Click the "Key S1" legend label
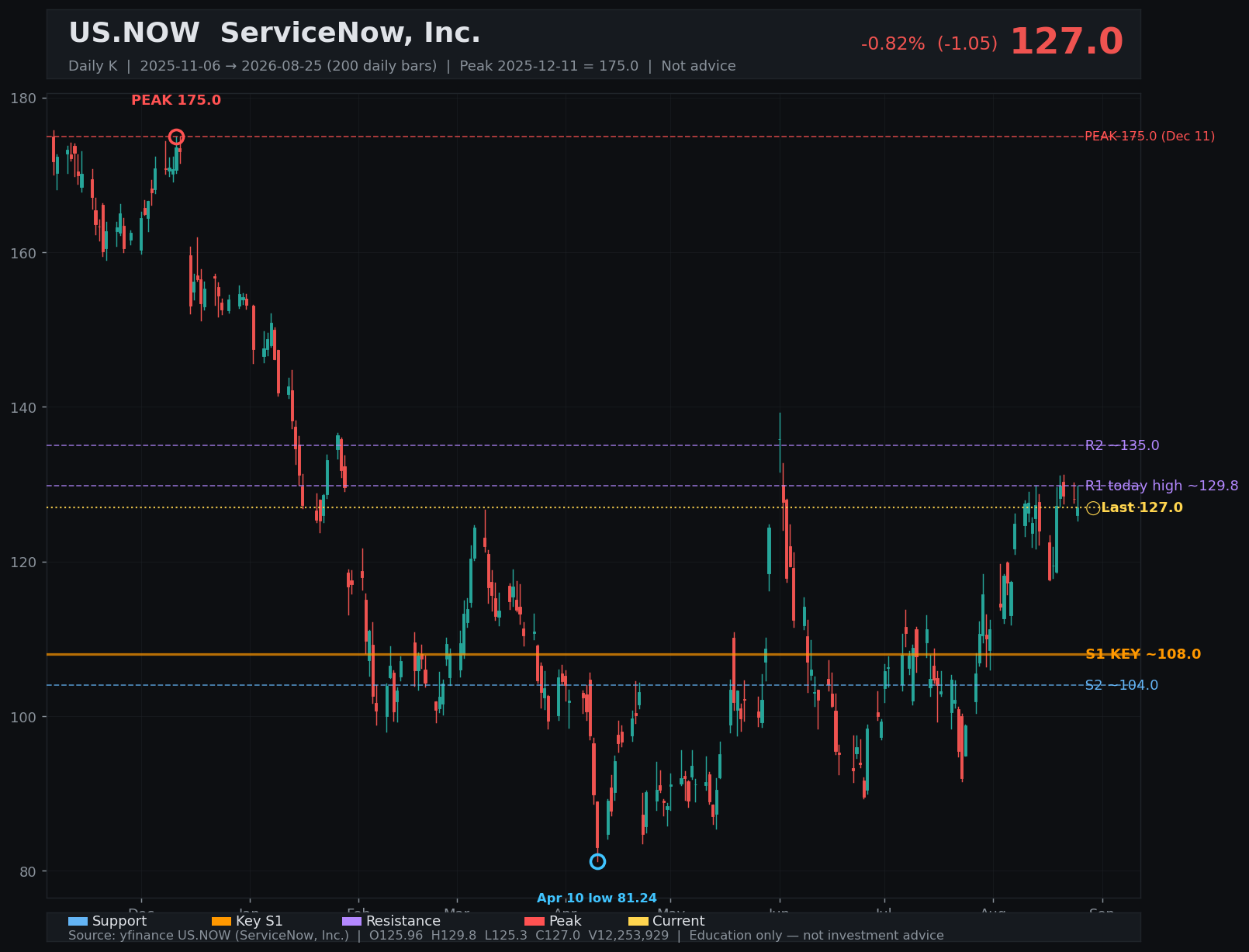 coord(259,921)
